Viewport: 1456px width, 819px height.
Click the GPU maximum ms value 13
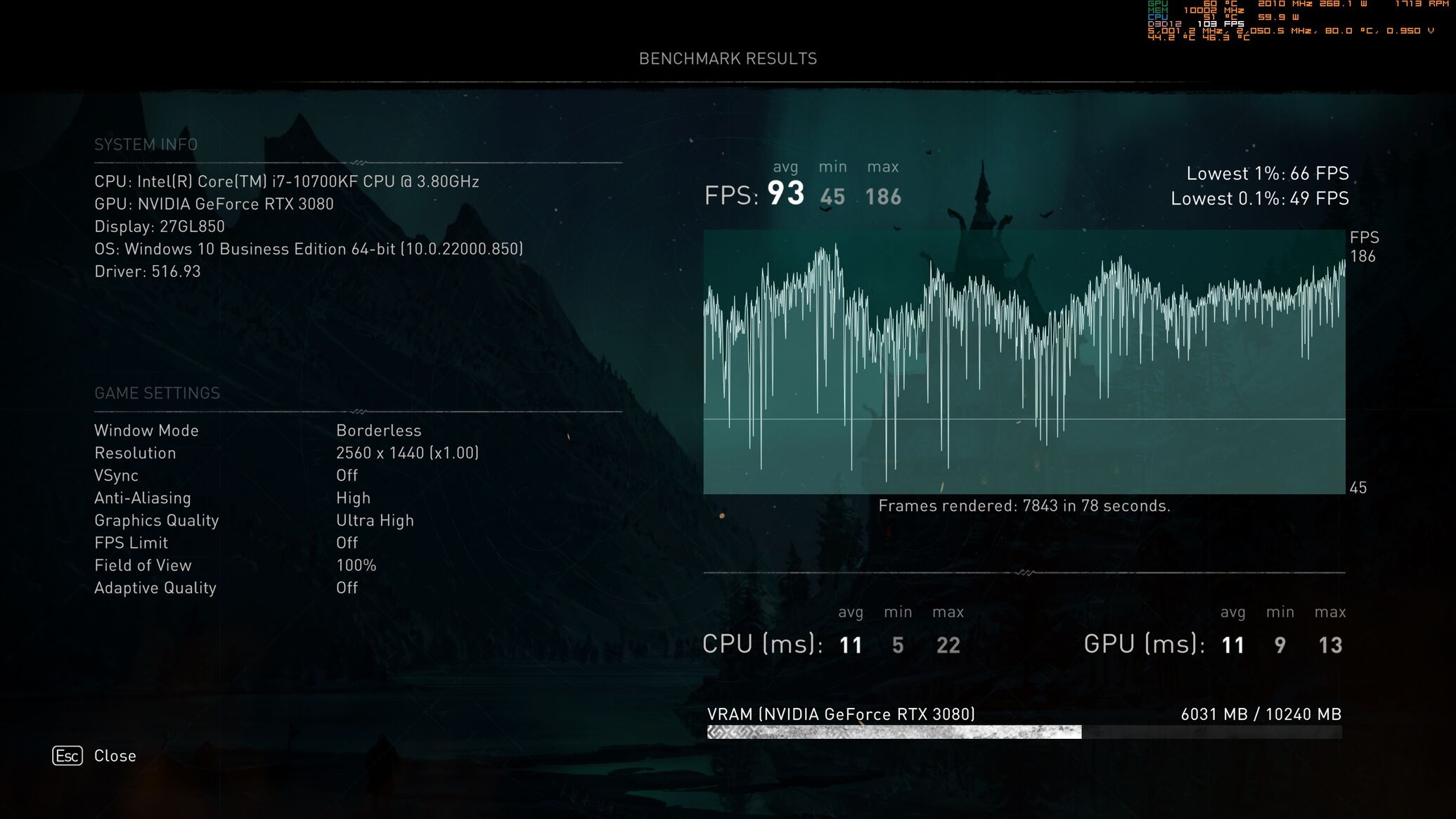tap(1330, 645)
